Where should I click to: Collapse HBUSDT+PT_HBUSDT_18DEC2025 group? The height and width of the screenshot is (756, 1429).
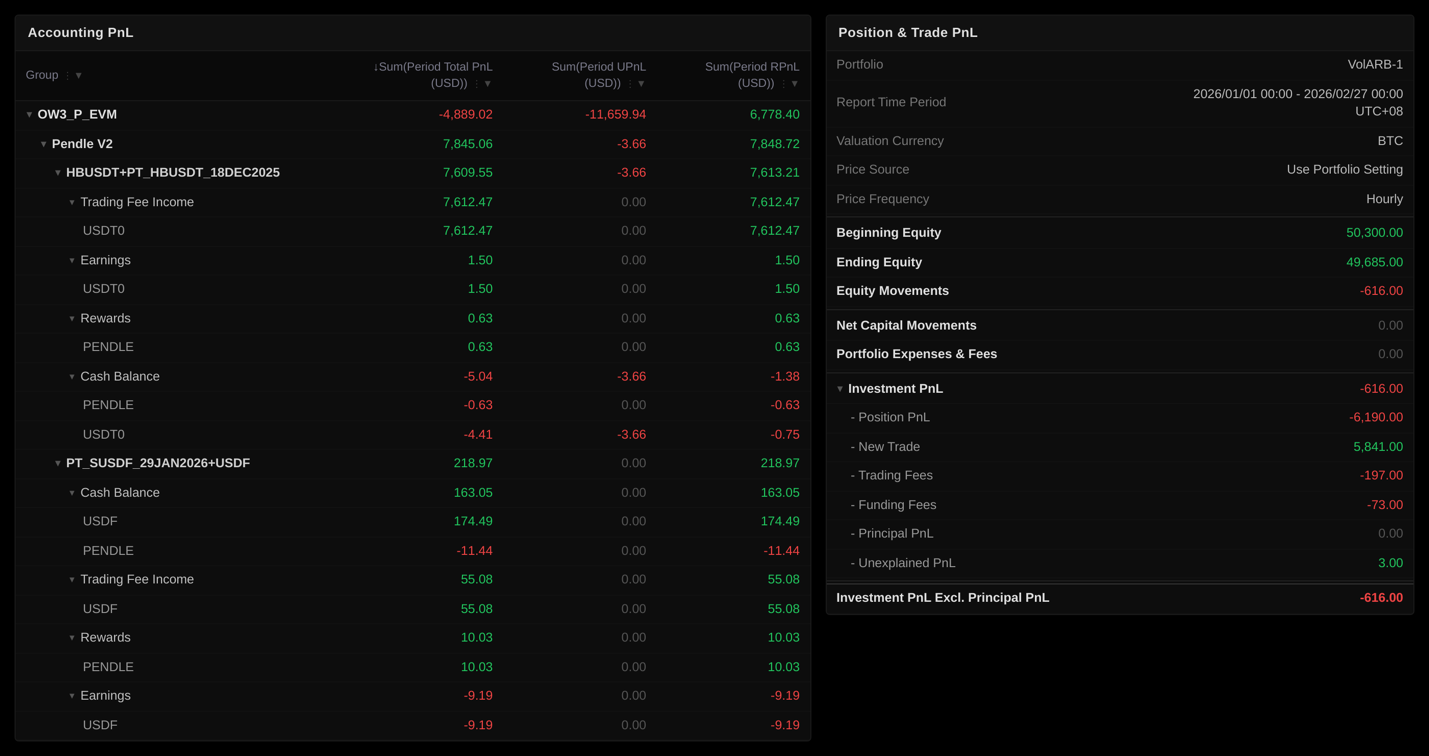[x=57, y=173]
